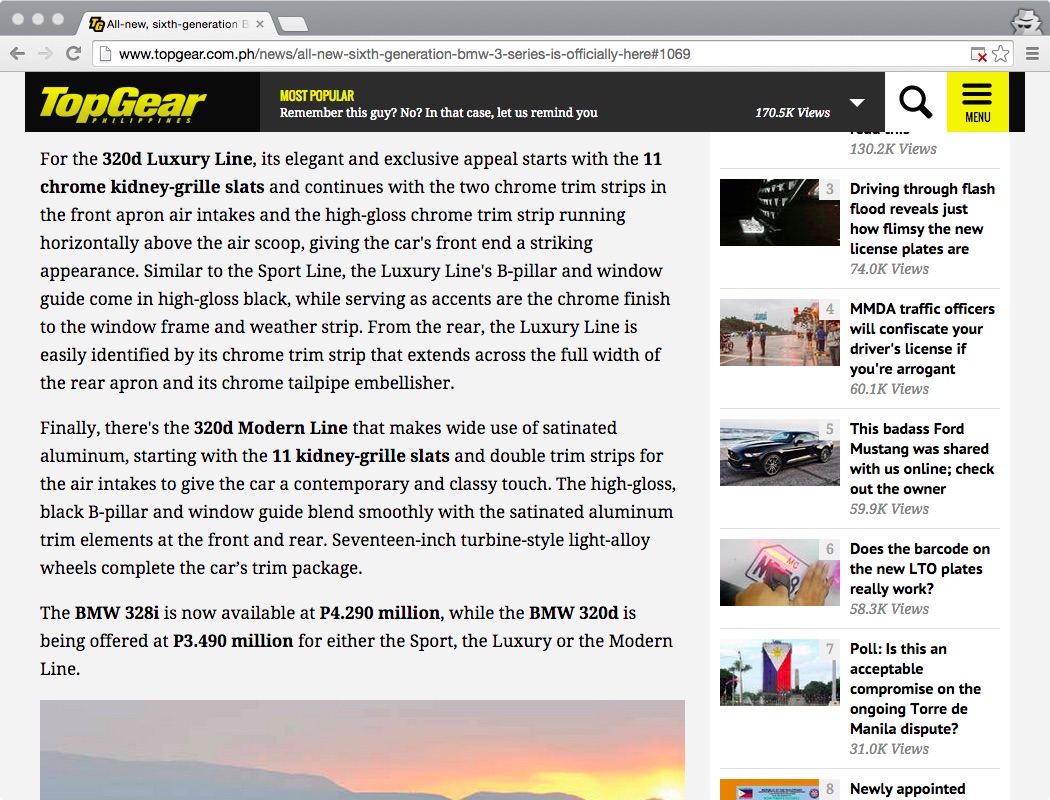Click the LTO barcode plate thumbnail
Image resolution: width=1050 pixels, height=800 pixels.
pos(779,572)
